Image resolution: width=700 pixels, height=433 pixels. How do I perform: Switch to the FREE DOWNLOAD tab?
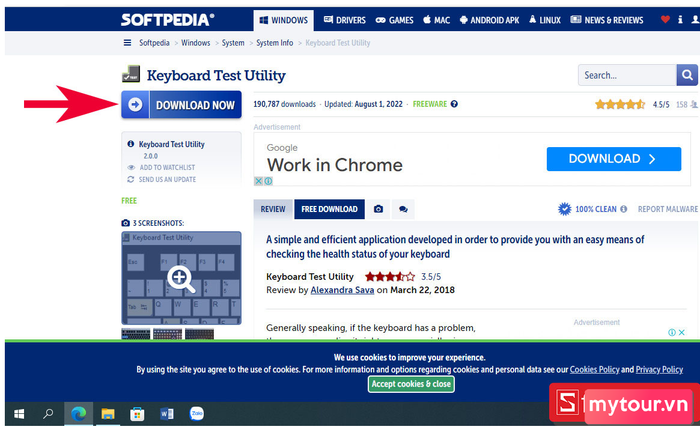(329, 209)
